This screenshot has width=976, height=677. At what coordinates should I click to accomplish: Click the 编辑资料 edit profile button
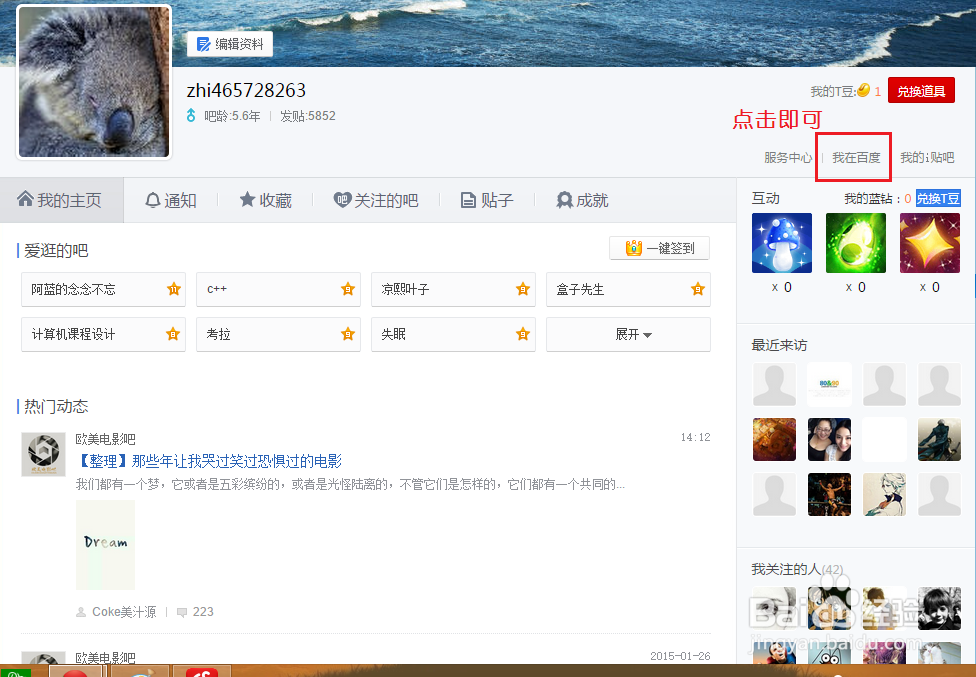tap(230, 44)
